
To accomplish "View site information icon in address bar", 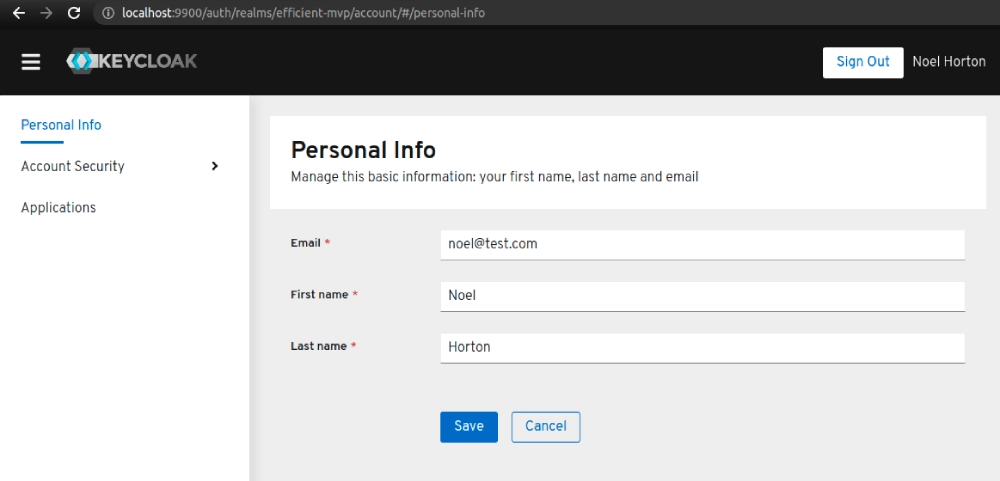I will (x=108, y=13).
